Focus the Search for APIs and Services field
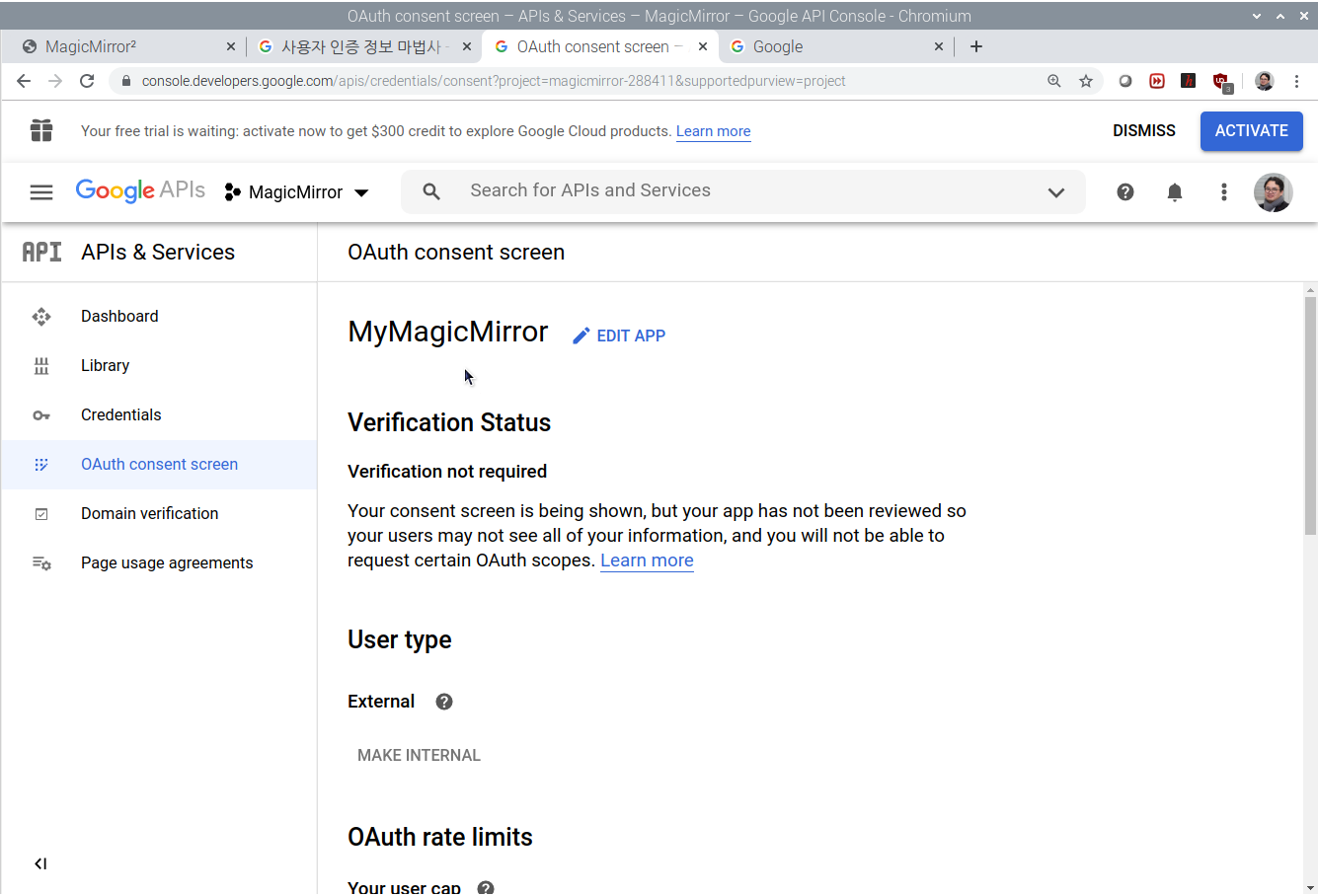1318x896 pixels. click(x=743, y=191)
